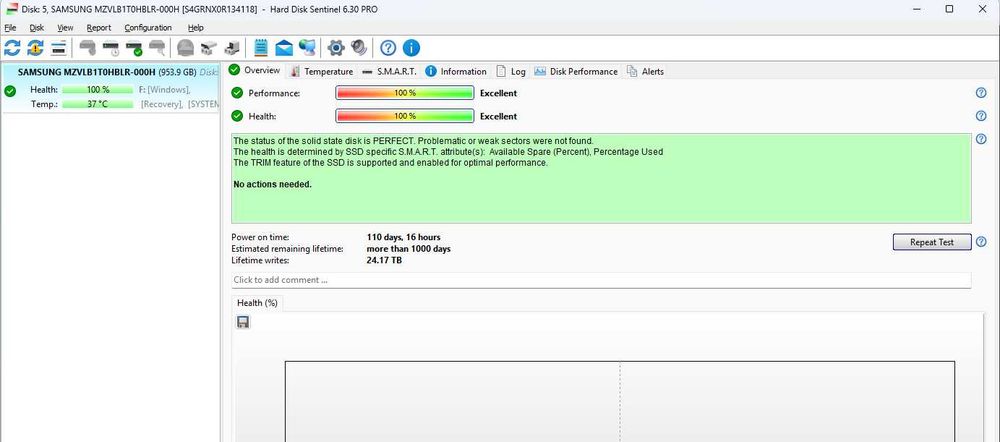Click the help icon next to Repeat Test
Image resolution: width=1000 pixels, height=442 pixels.
[x=981, y=242]
